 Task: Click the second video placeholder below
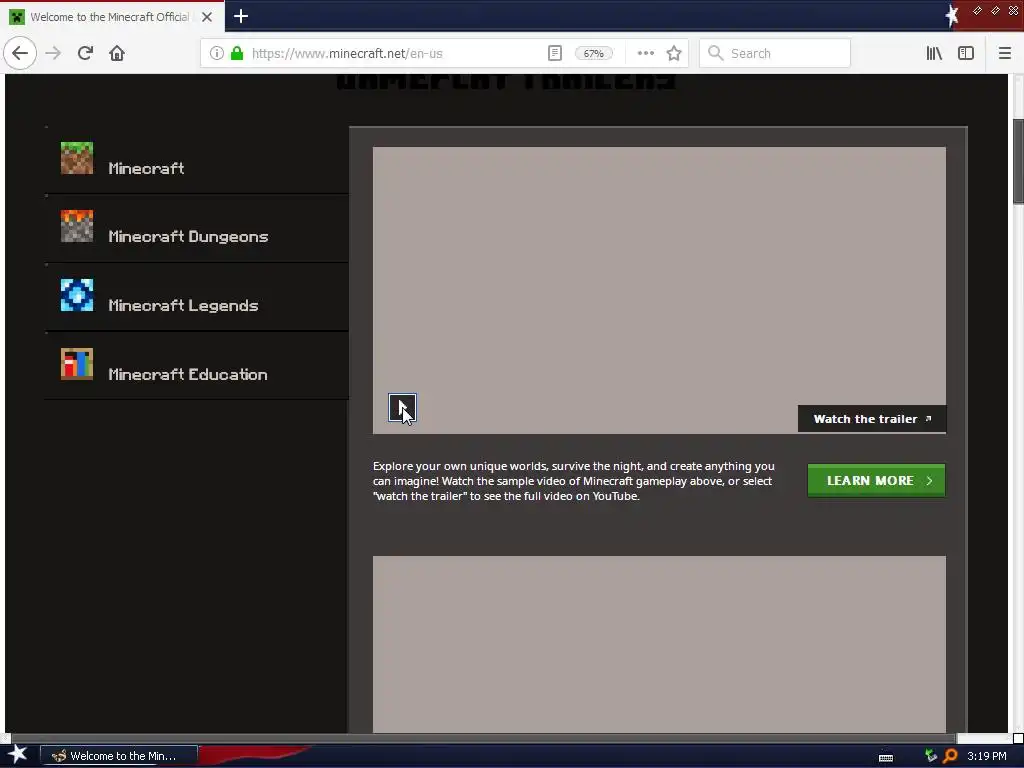point(659,645)
